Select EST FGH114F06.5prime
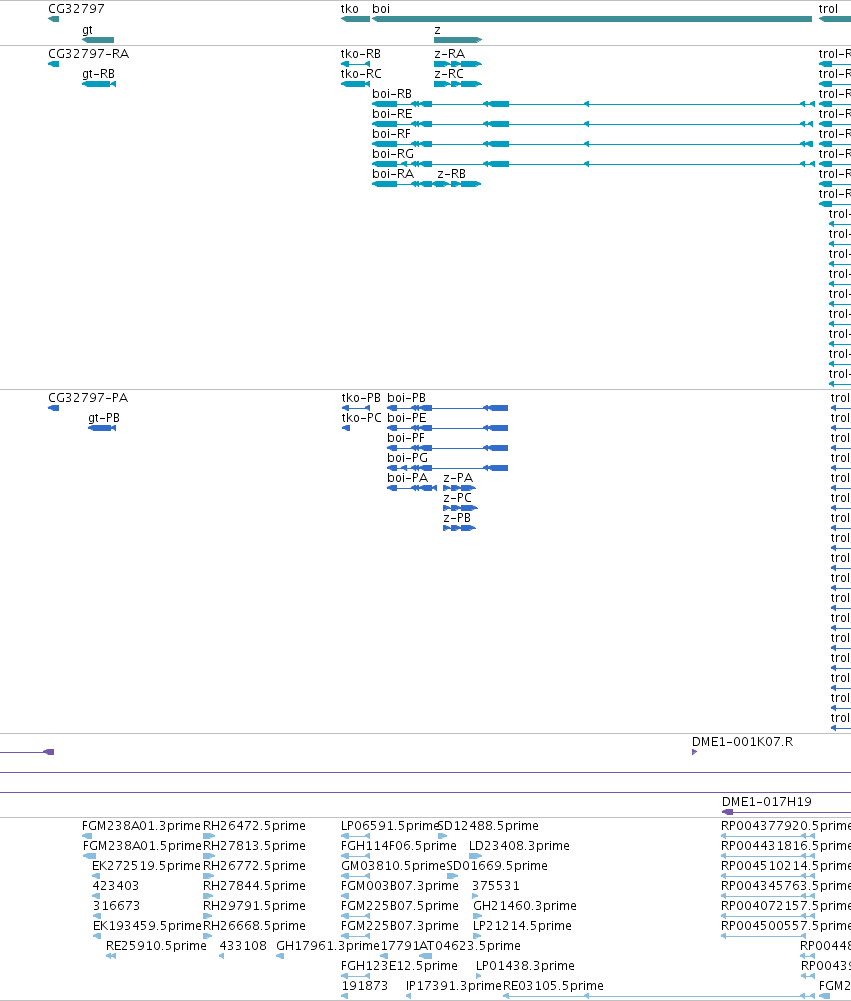The height and width of the screenshot is (1001, 851). coord(356,856)
